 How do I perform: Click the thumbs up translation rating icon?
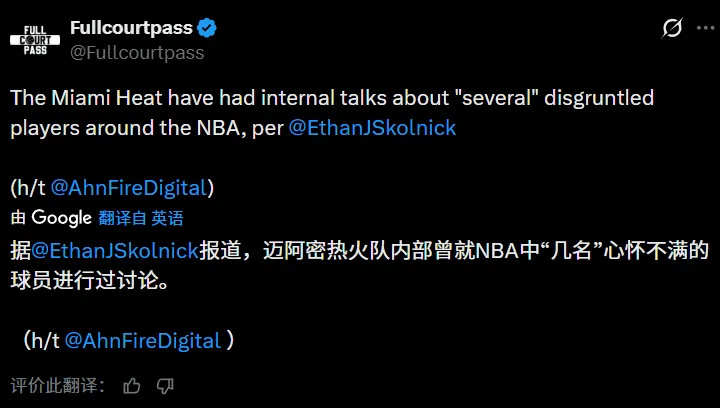click(x=132, y=385)
